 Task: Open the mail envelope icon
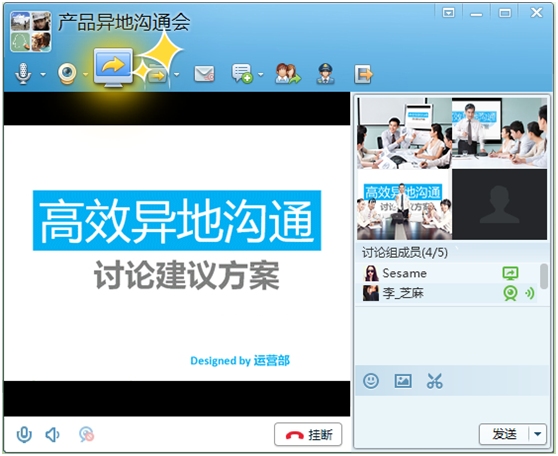click(204, 74)
